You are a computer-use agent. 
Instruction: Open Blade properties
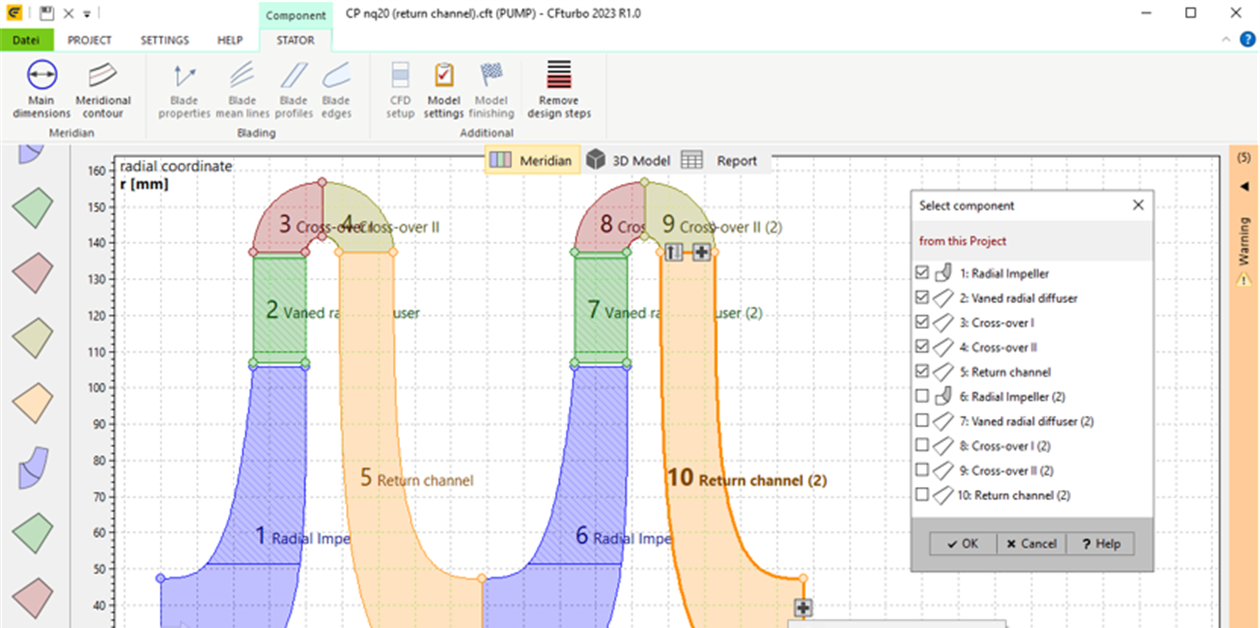click(184, 88)
